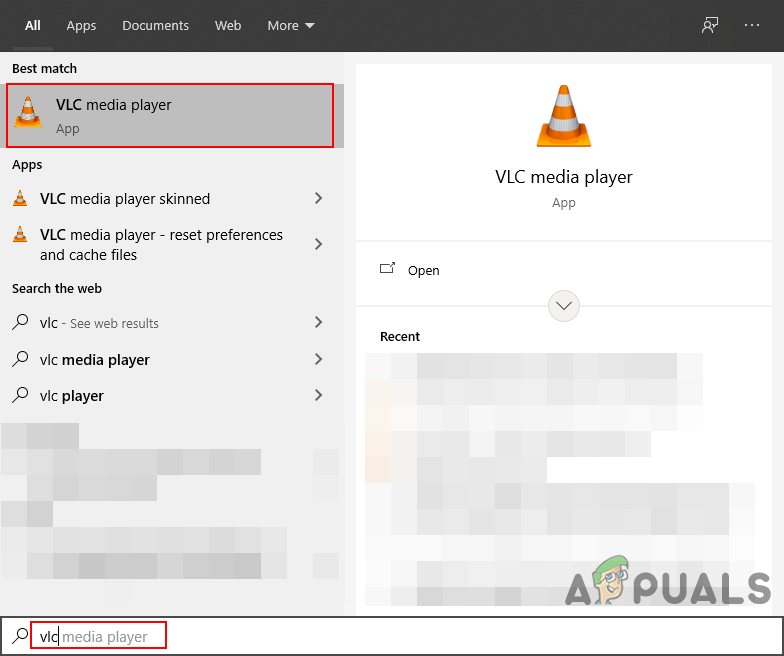The height and width of the screenshot is (656, 784).
Task: Open the More dropdown filter
Action: [291, 26]
